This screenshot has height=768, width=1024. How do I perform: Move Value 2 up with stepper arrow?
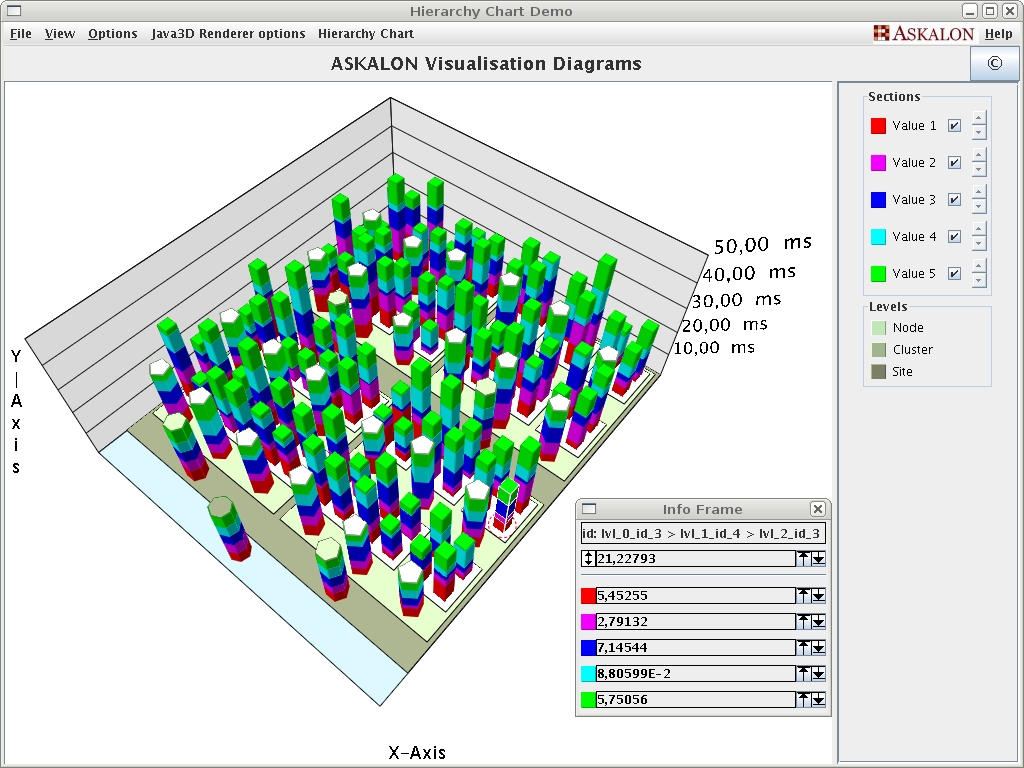coord(979,155)
